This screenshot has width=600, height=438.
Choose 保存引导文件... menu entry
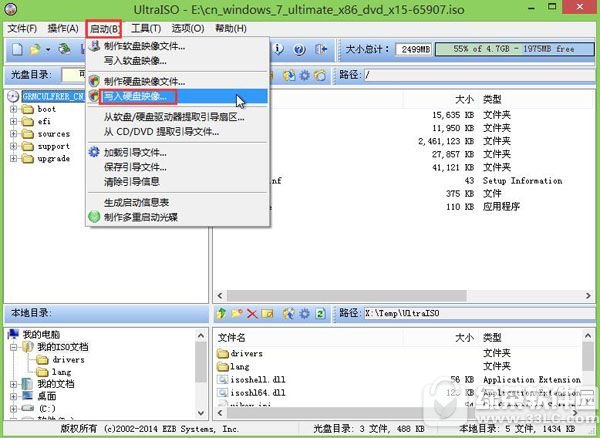pyautogui.click(x=178, y=167)
